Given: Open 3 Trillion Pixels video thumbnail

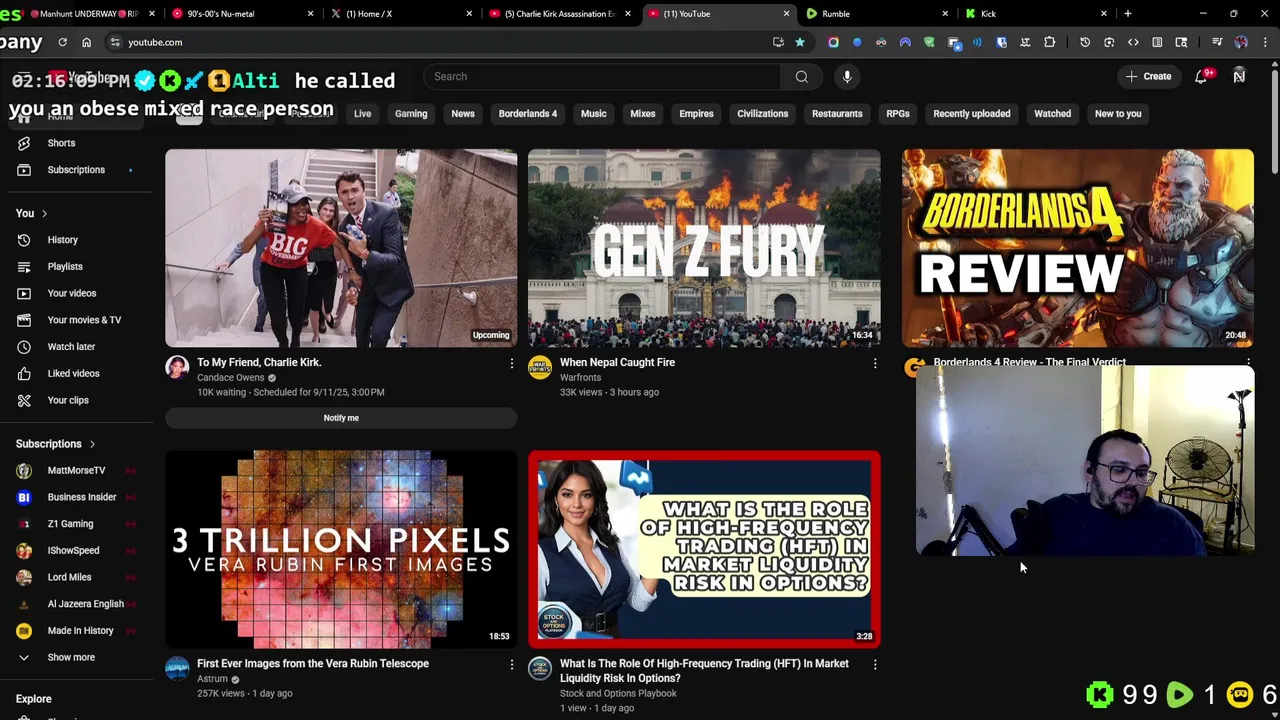Looking at the screenshot, I should [x=341, y=549].
